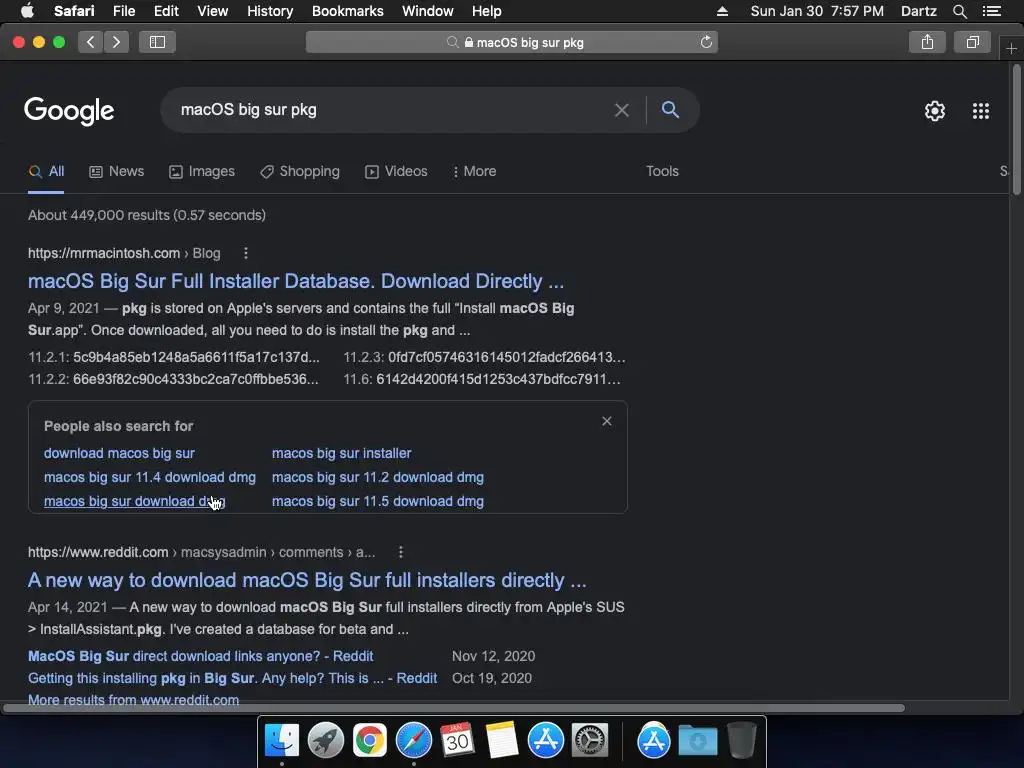Launch Launchpad rocket from the Dock
This screenshot has width=1024, height=768.
tap(326, 741)
